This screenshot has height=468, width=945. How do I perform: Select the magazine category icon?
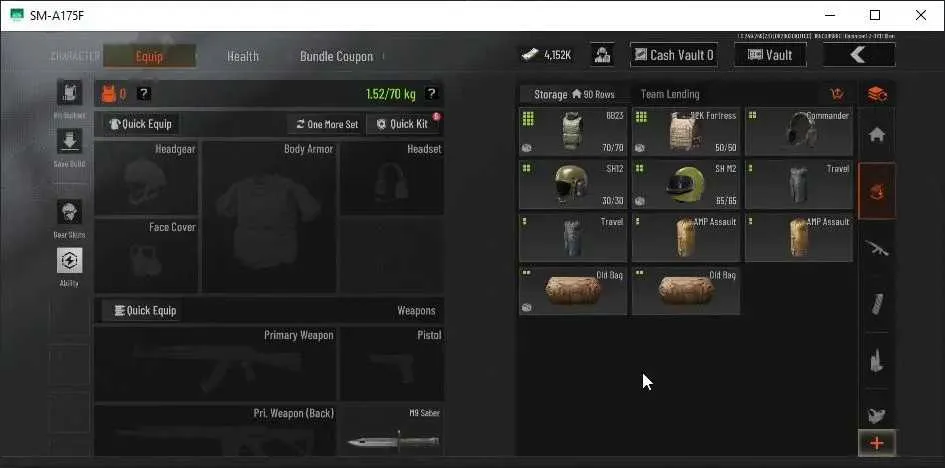(877, 304)
